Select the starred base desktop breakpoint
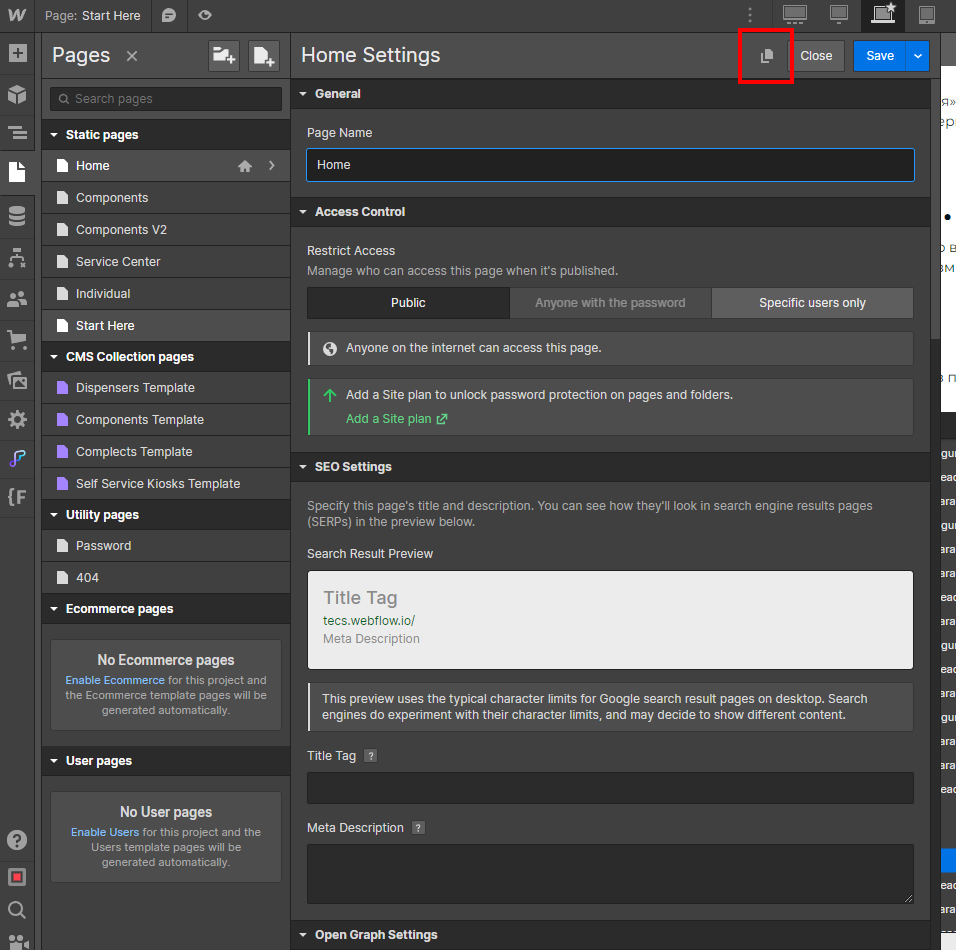The width and height of the screenshot is (956, 950). (883, 15)
